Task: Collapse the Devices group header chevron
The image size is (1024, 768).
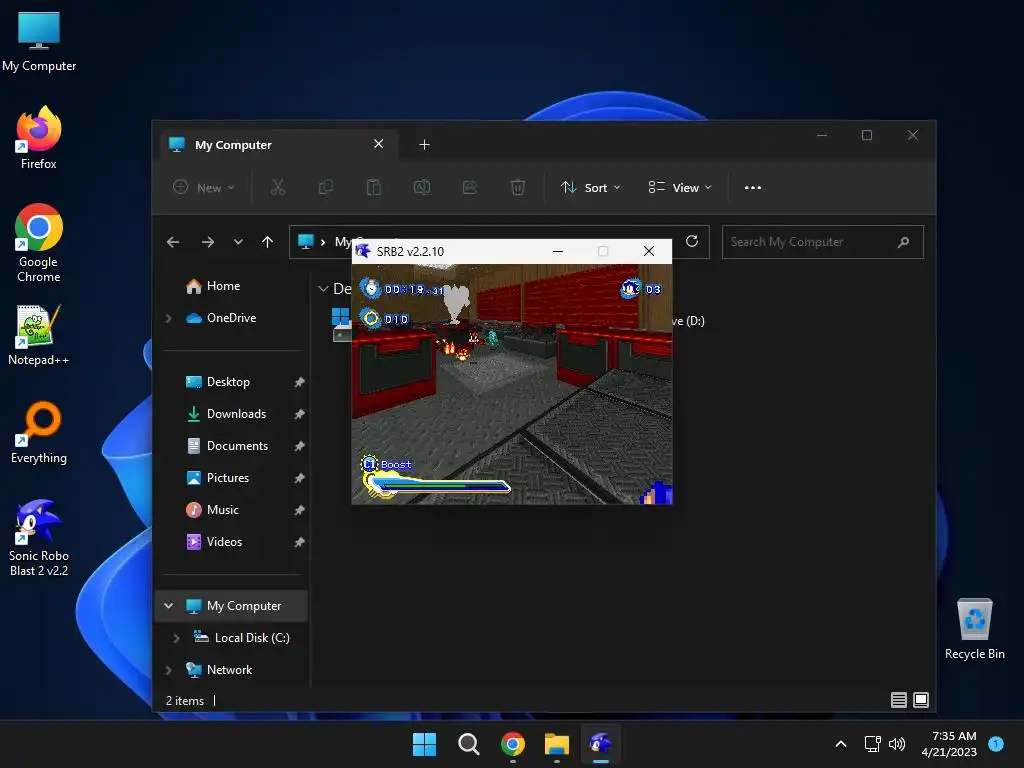Action: coord(323,289)
